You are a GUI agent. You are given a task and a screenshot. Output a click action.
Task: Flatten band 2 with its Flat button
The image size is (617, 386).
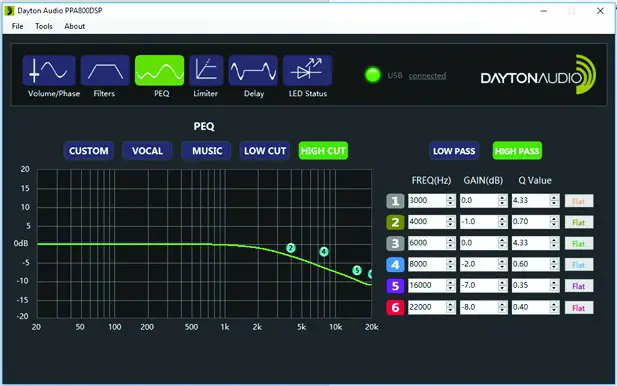pyautogui.click(x=579, y=222)
